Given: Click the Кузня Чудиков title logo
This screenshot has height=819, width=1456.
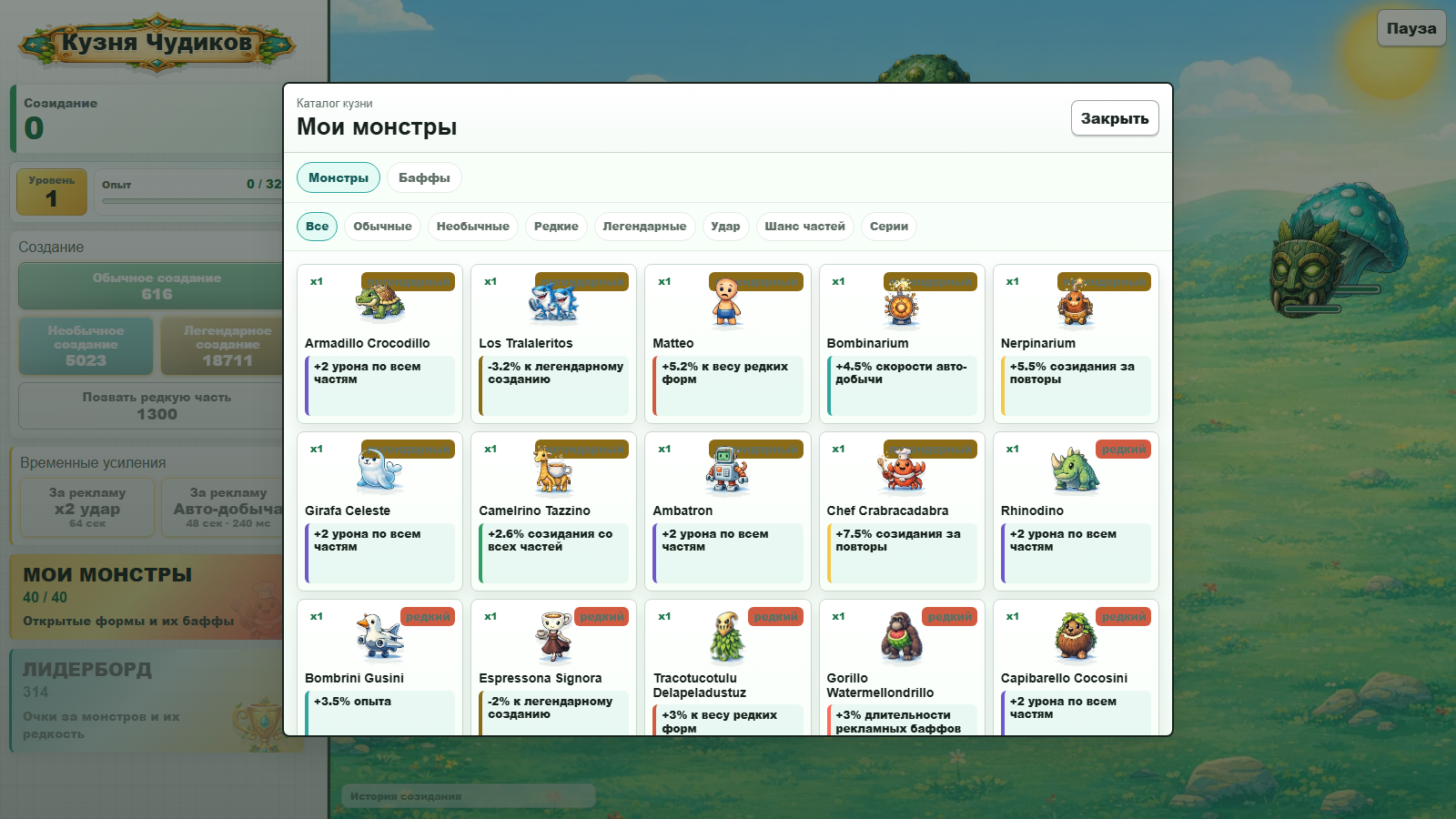Looking at the screenshot, I should tap(157, 42).
